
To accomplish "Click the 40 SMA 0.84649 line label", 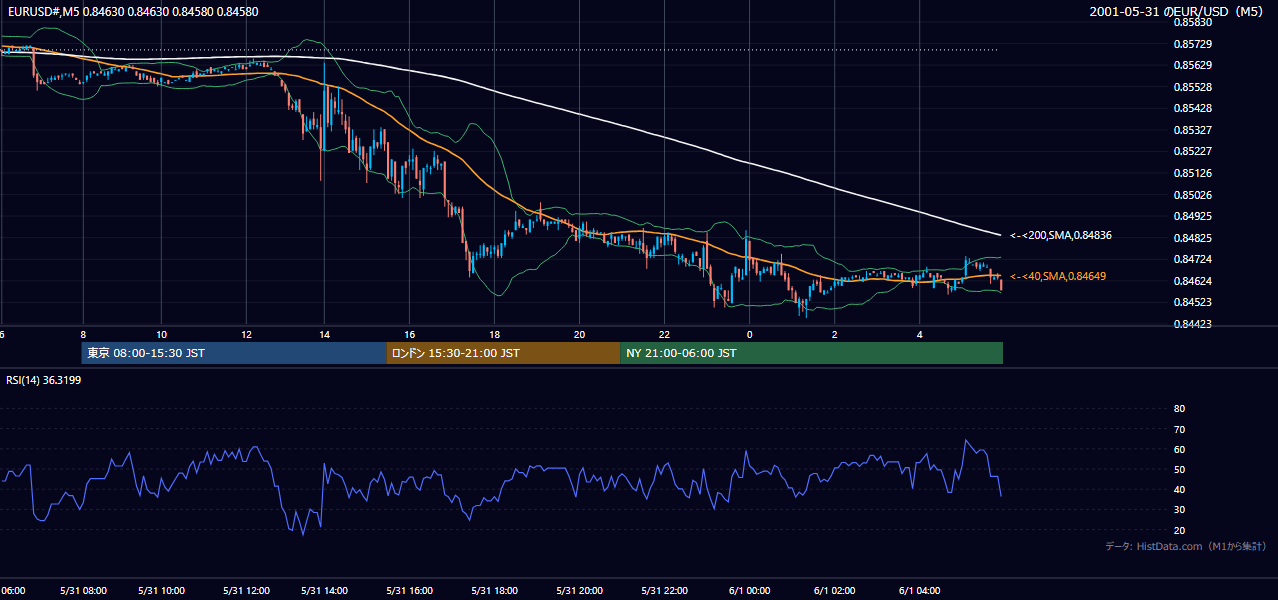I will tap(1058, 276).
